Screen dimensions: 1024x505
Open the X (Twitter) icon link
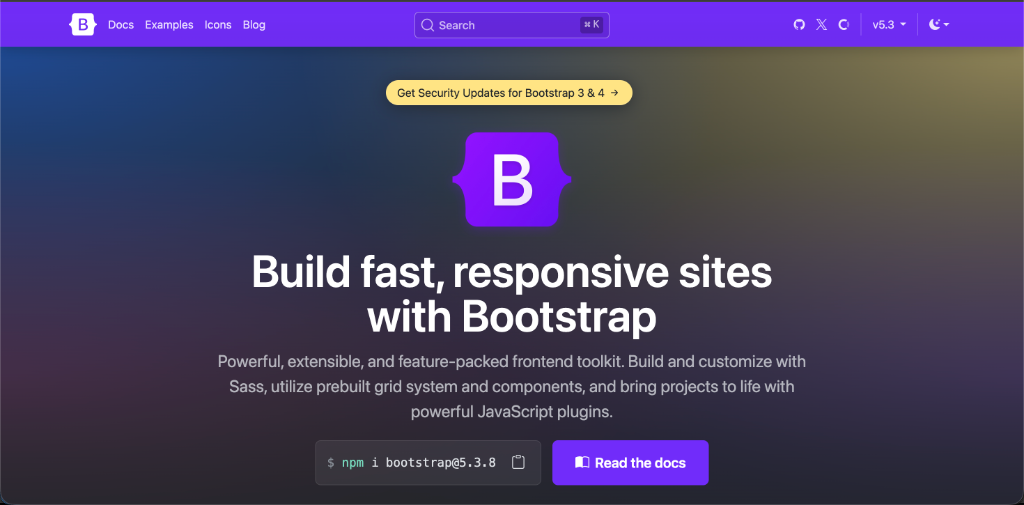point(822,25)
